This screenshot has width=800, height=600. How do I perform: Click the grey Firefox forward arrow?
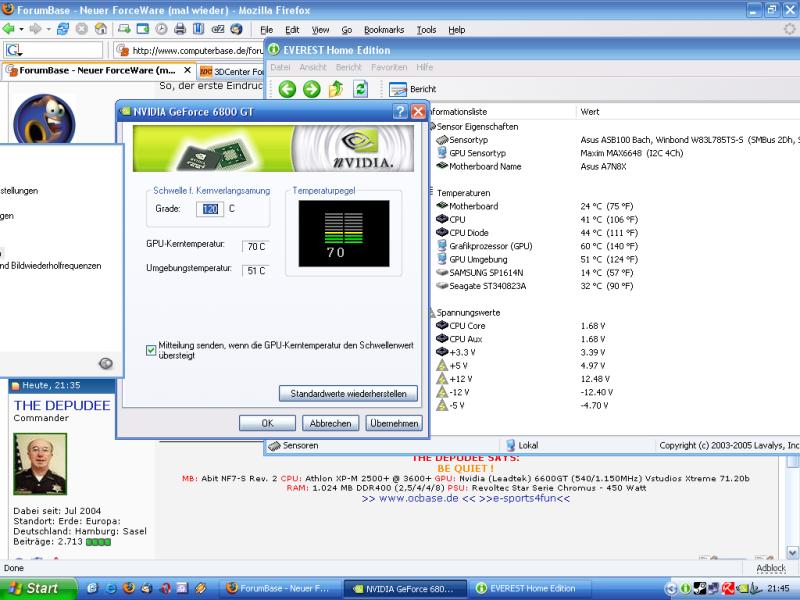point(35,29)
